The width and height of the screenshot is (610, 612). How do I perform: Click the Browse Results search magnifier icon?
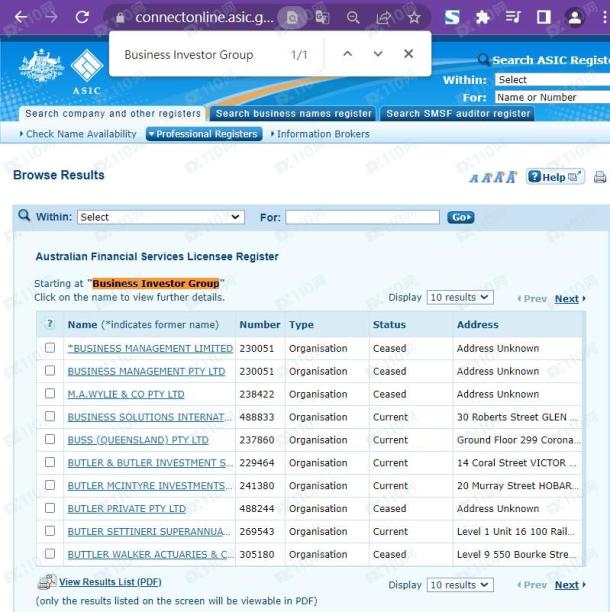(24, 215)
